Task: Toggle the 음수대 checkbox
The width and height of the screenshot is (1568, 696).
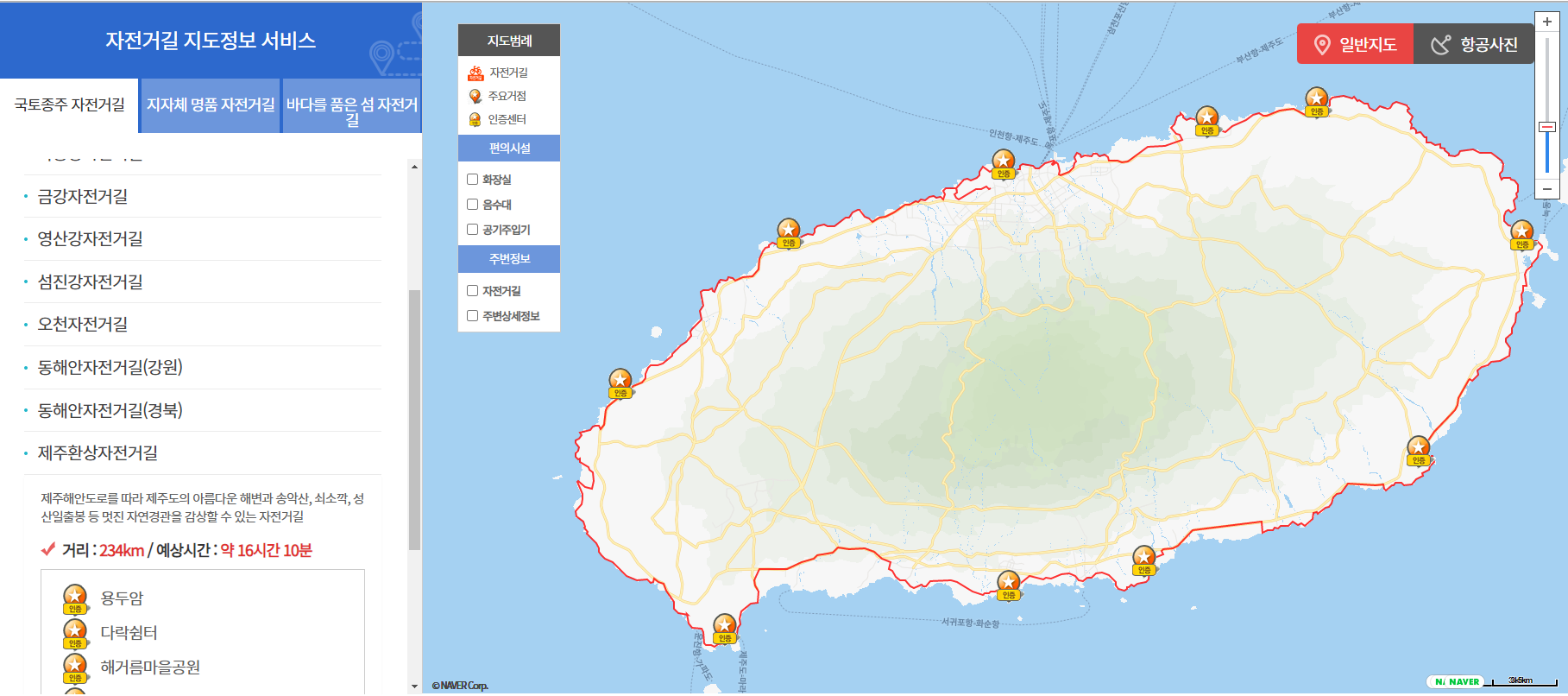Action: click(472, 205)
